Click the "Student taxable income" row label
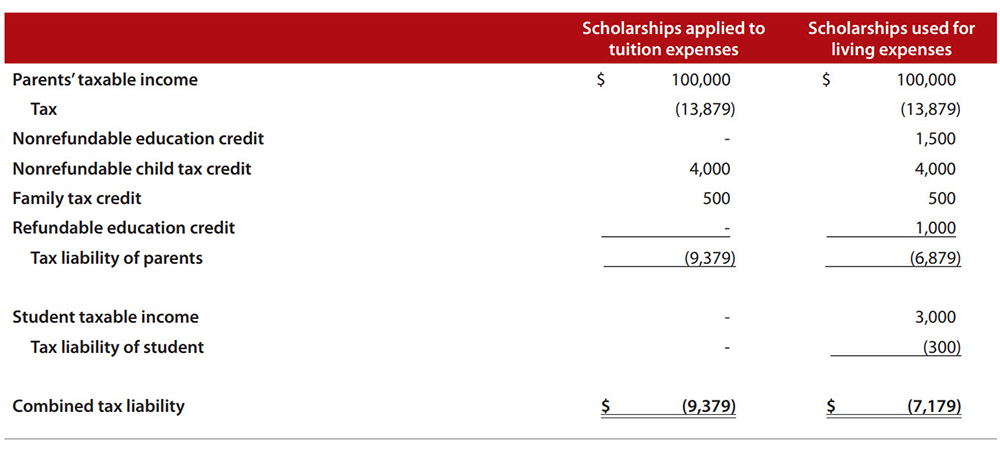Screen dimensions: 1000x461 coord(105,317)
